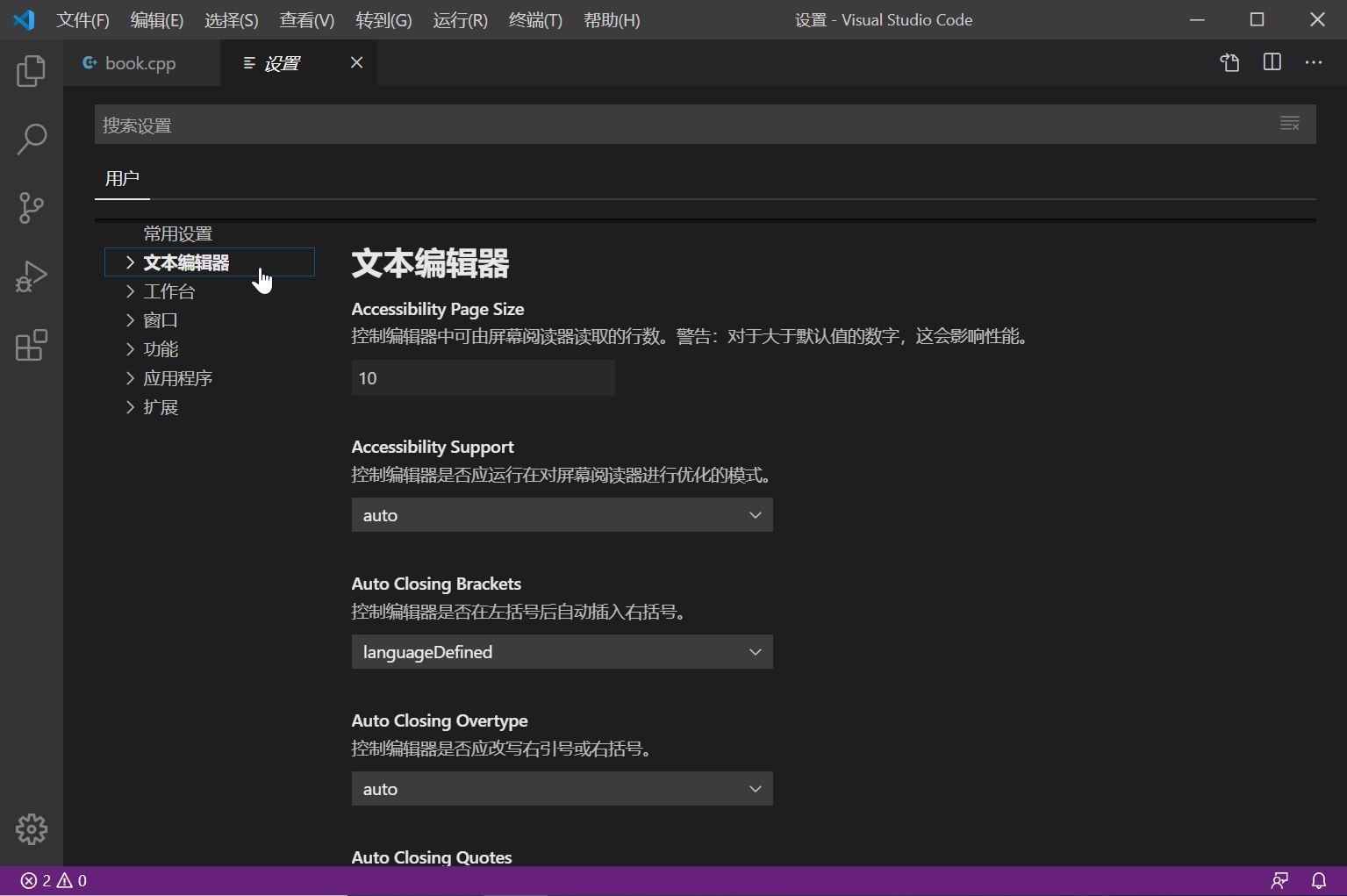Open the 编辑(E) menu
Image resolution: width=1347 pixels, height=896 pixels.
point(157,20)
